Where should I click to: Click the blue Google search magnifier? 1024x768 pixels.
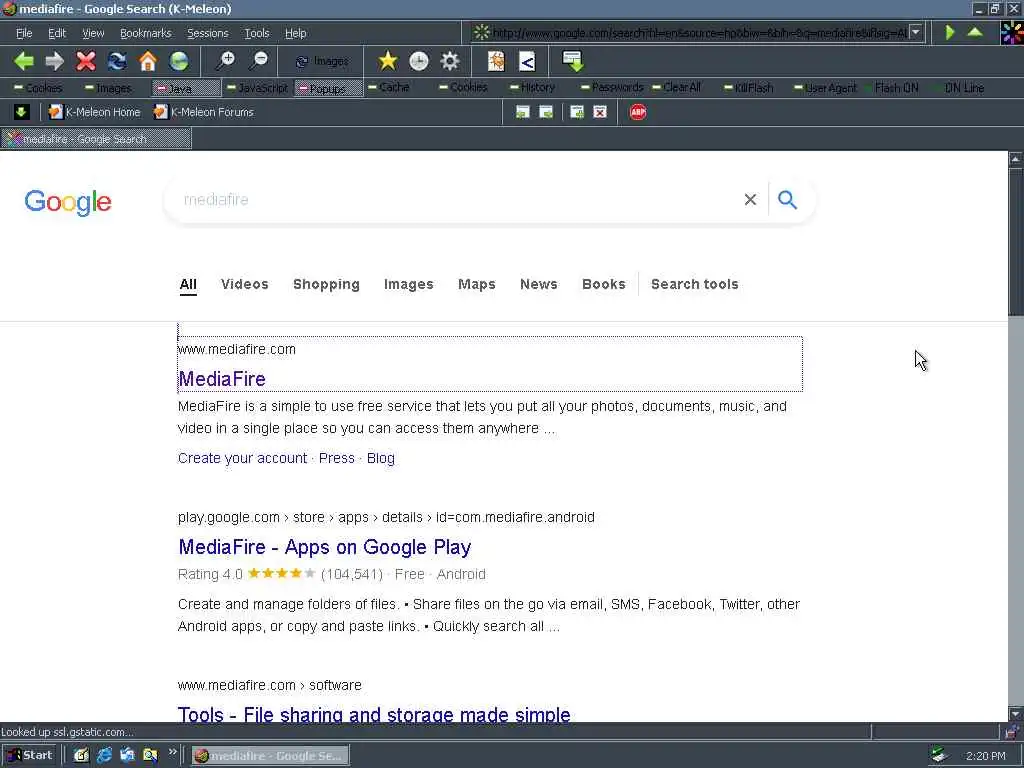788,200
